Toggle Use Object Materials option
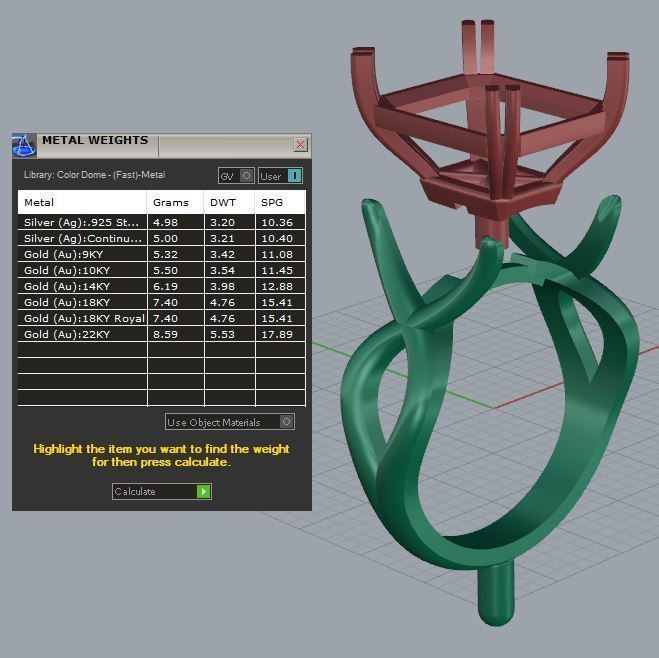 [x=230, y=422]
